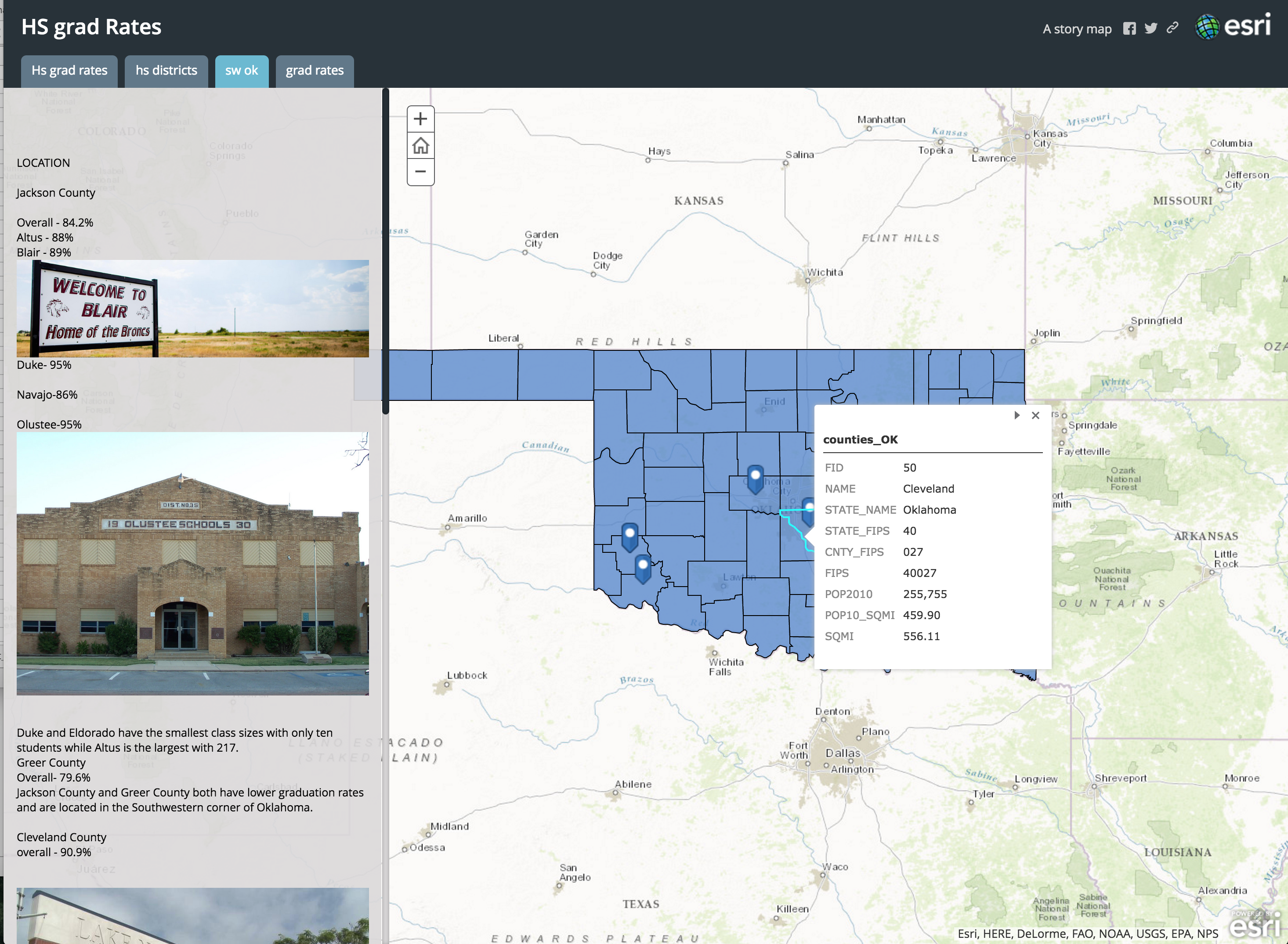Viewport: 1288px width, 944px height.
Task: Open the grad rates tab
Action: [315, 71]
